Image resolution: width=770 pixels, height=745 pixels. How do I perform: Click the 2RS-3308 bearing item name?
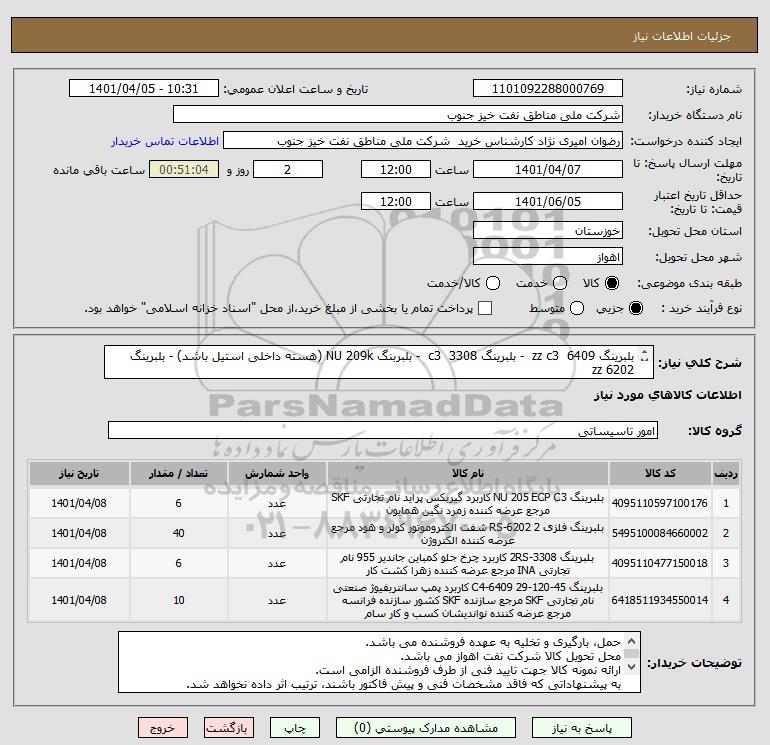468,563
